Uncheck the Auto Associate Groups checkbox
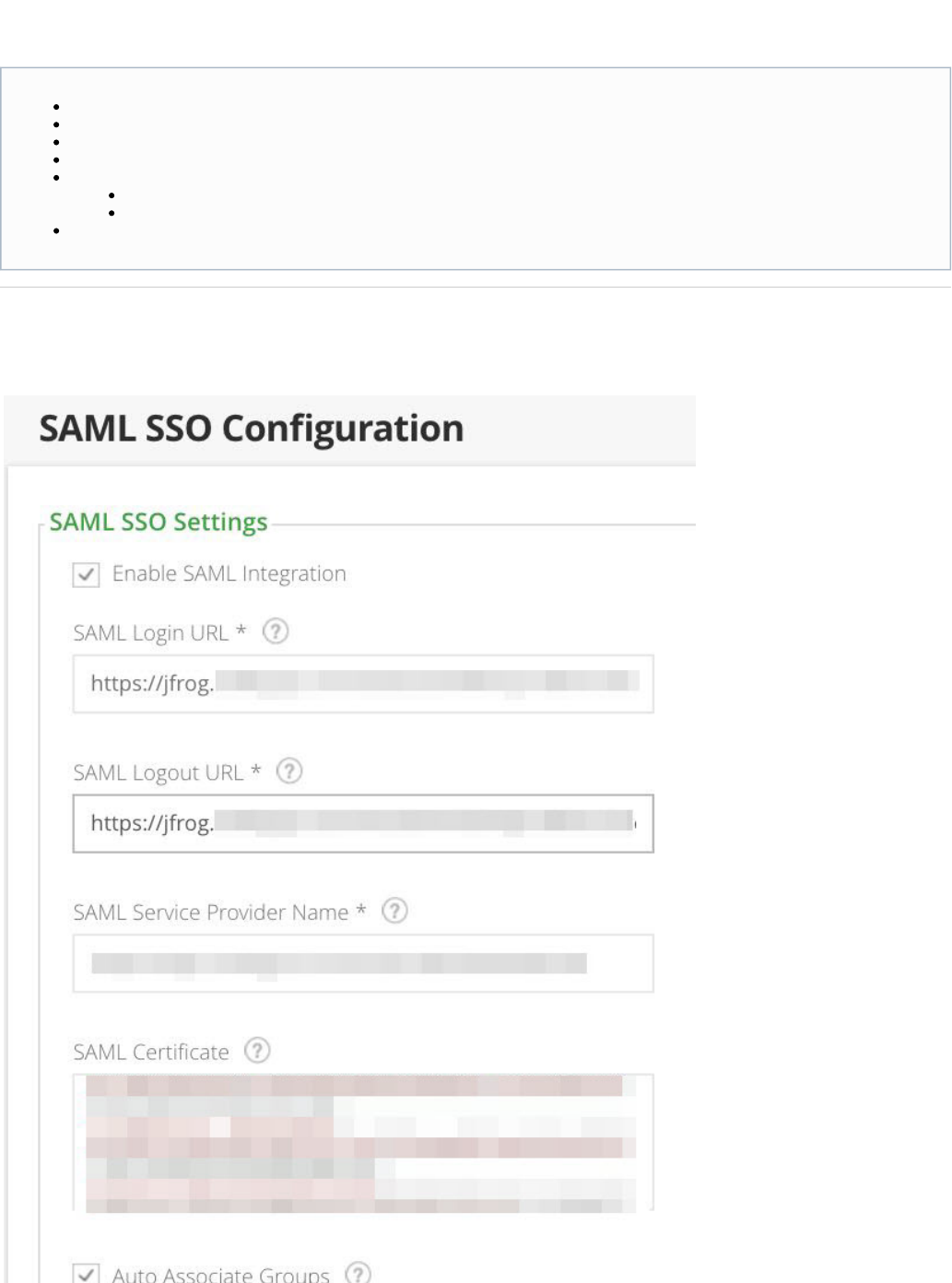 click(x=87, y=1274)
